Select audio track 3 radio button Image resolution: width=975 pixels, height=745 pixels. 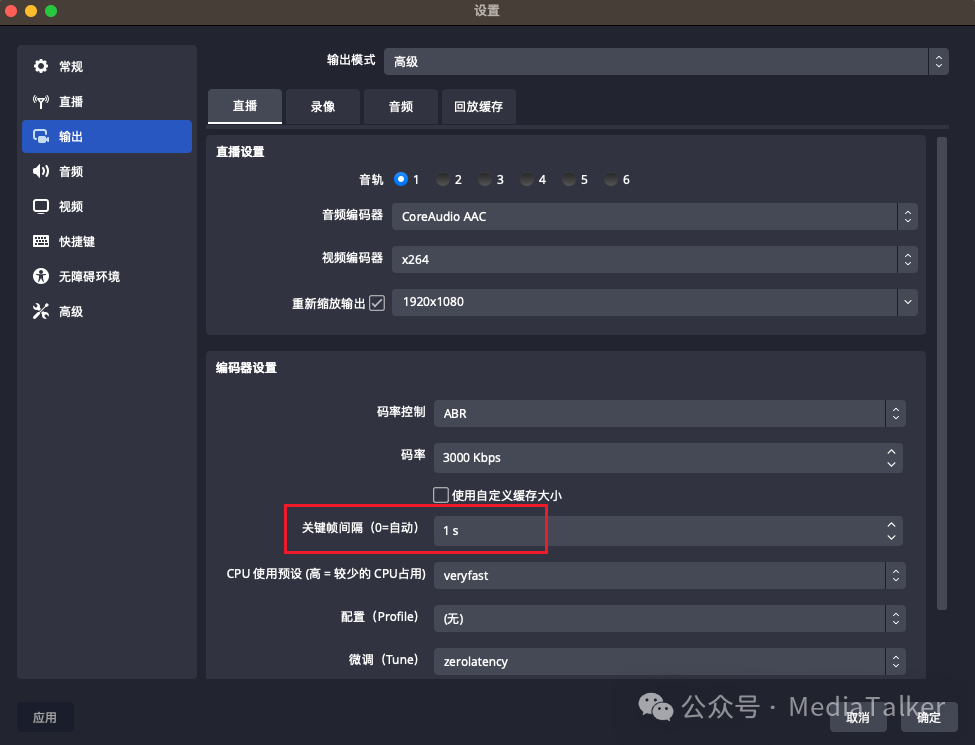coord(486,180)
